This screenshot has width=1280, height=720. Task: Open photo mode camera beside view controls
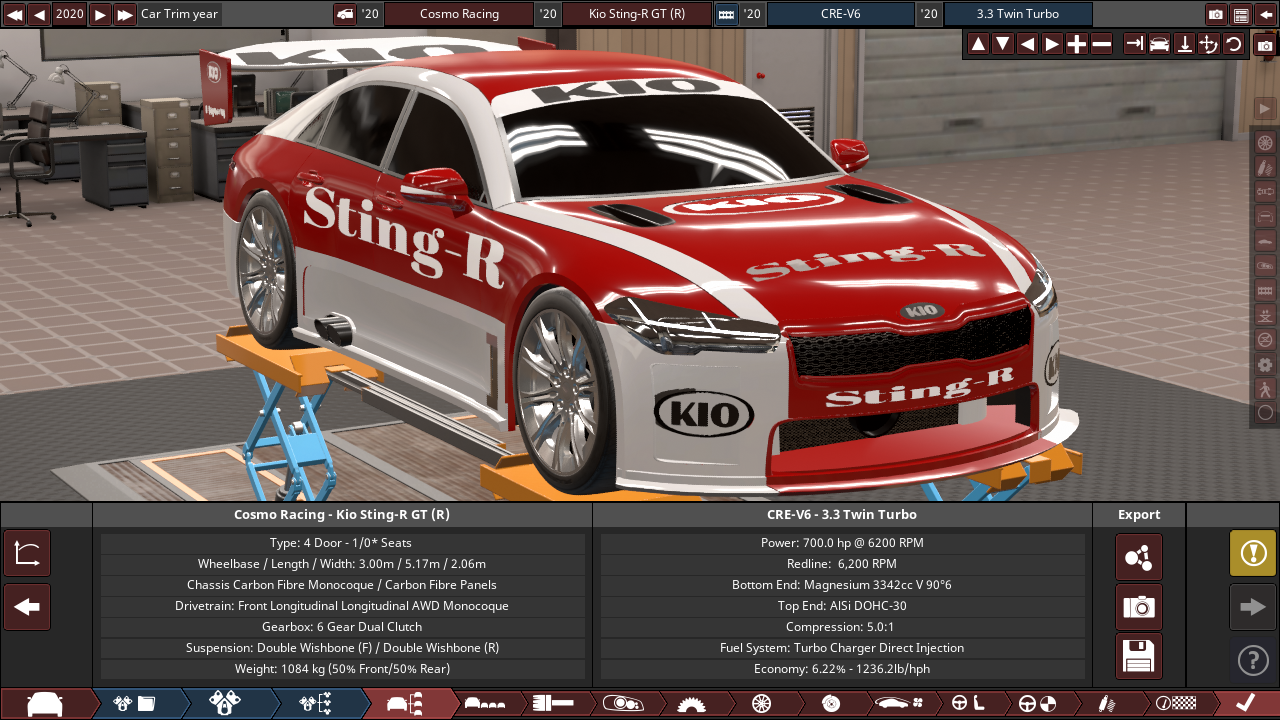click(1265, 46)
